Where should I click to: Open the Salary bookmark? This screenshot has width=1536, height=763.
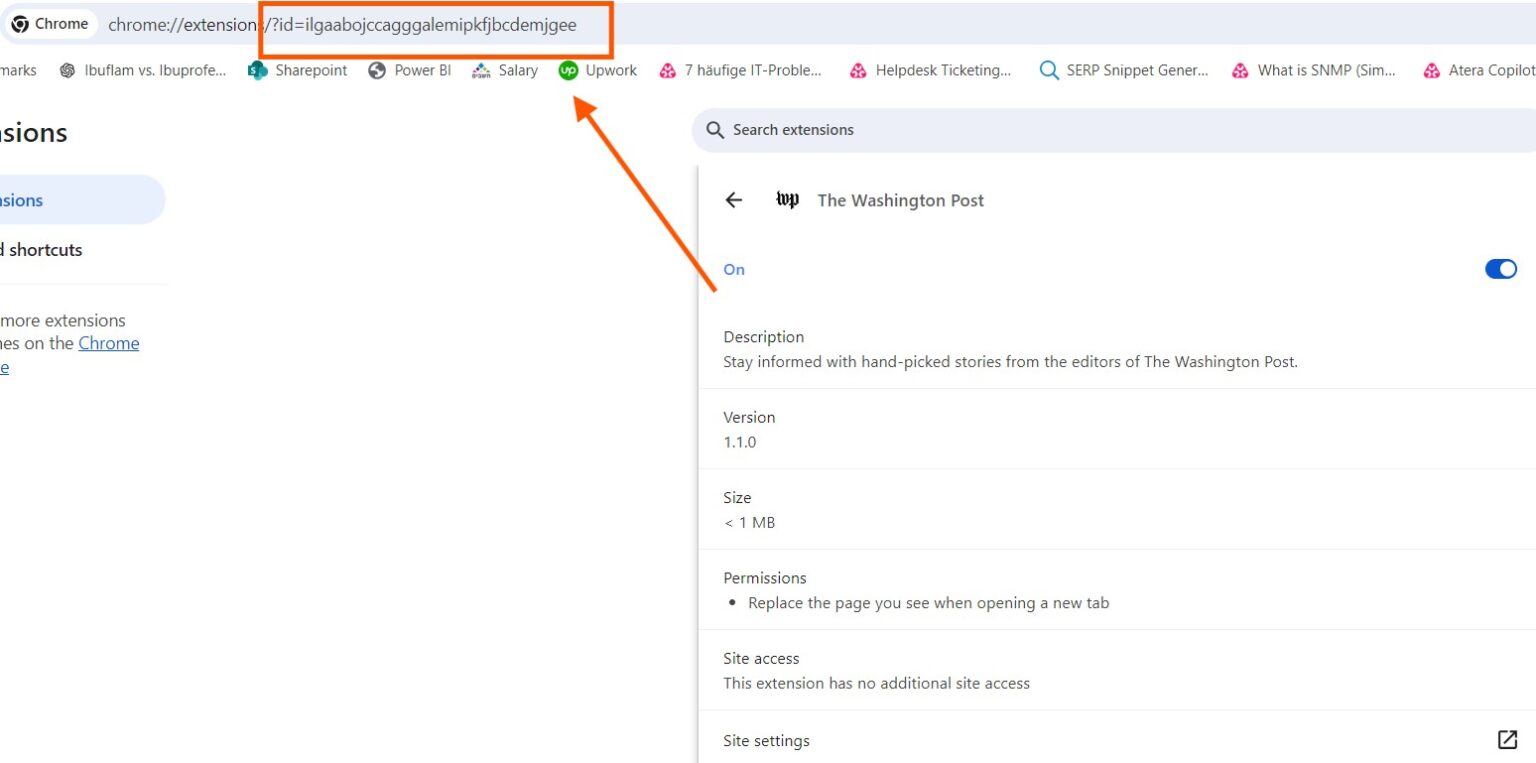point(505,70)
